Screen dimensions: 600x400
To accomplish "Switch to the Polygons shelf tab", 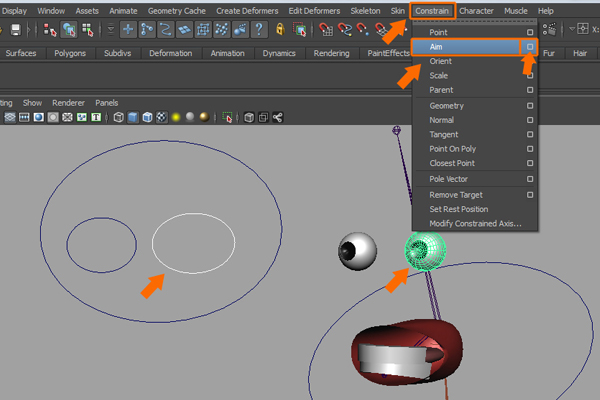I will (x=70, y=53).
